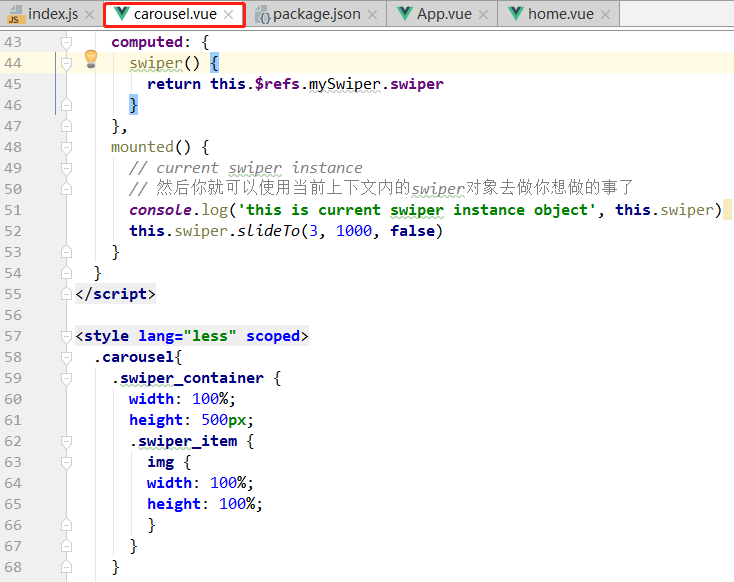Viewport: 734px width, 582px height.
Task: Click fold end marker at line 67
Action: [x=66, y=546]
